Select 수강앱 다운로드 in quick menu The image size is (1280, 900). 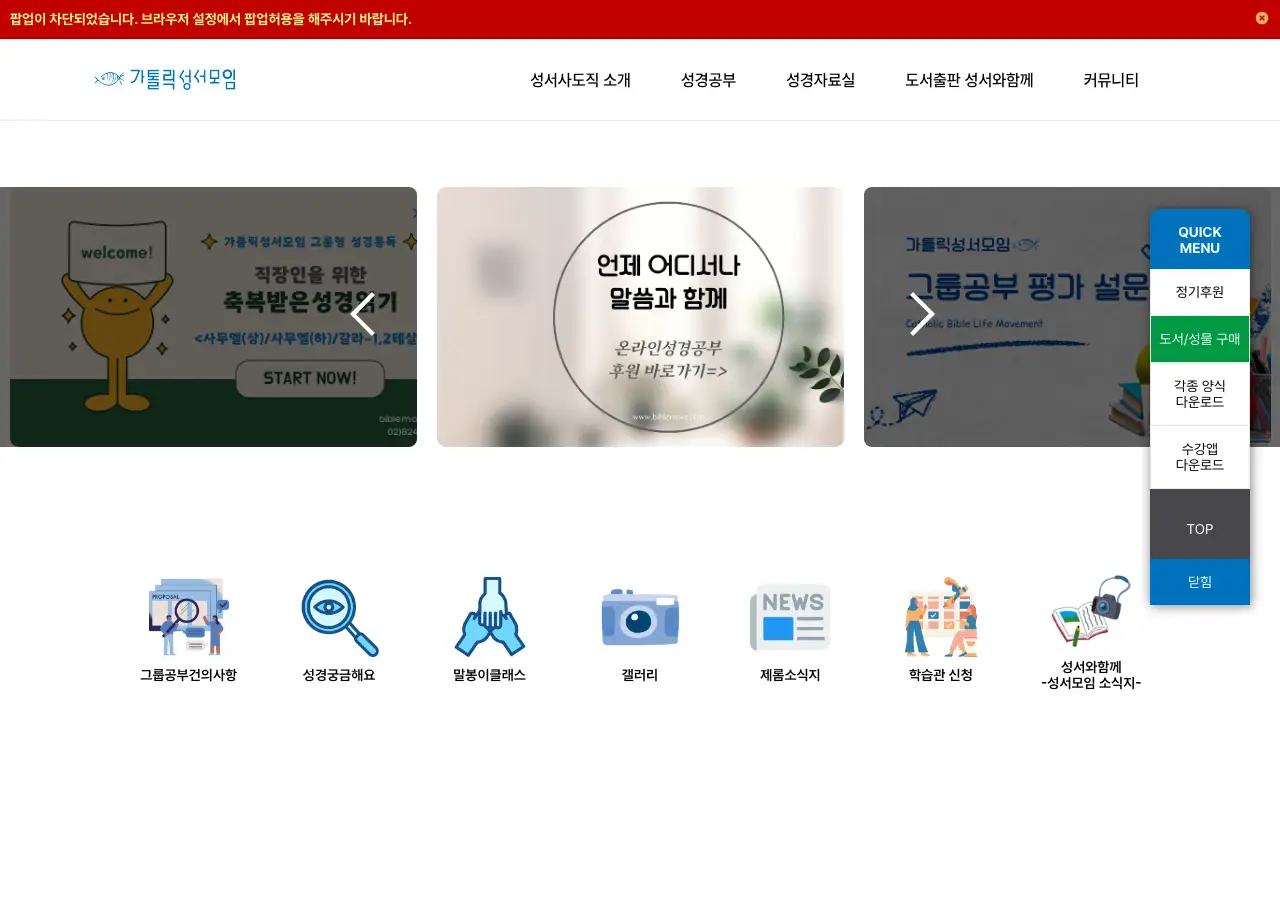coord(1199,457)
